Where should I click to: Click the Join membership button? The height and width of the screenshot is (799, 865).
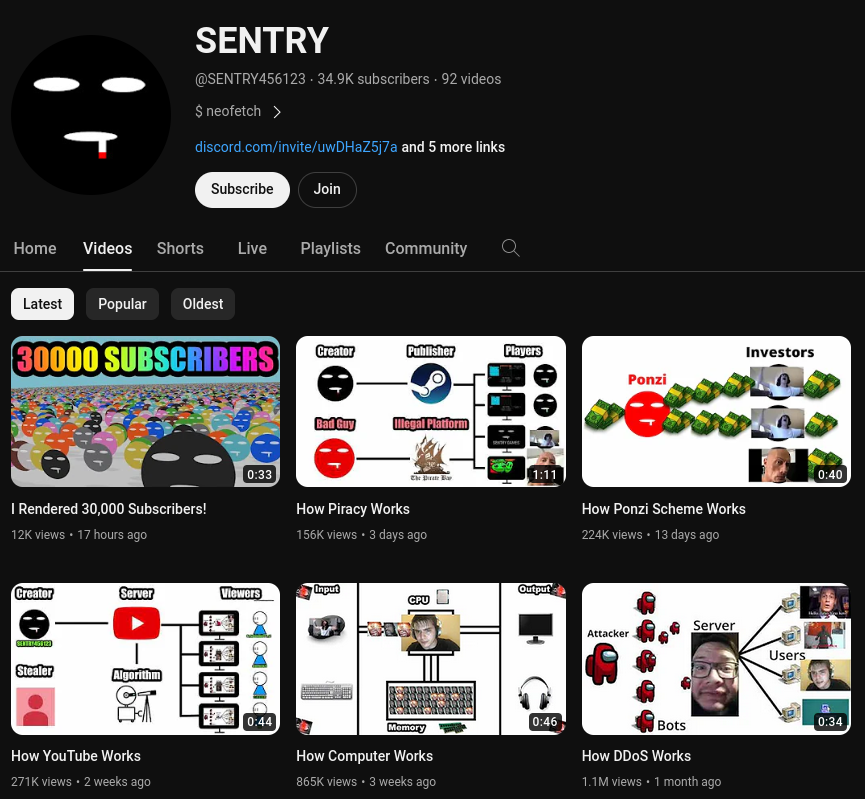[x=327, y=190]
